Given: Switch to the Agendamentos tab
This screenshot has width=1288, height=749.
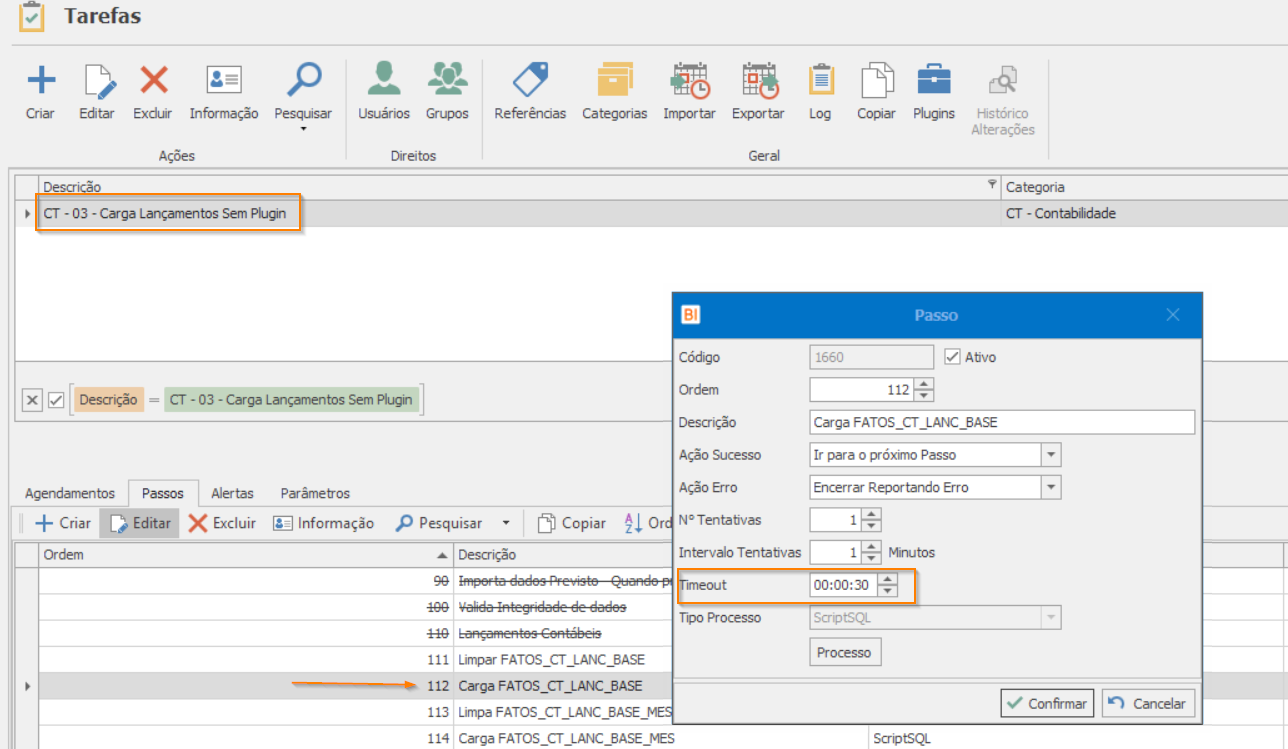Looking at the screenshot, I should tap(70, 493).
